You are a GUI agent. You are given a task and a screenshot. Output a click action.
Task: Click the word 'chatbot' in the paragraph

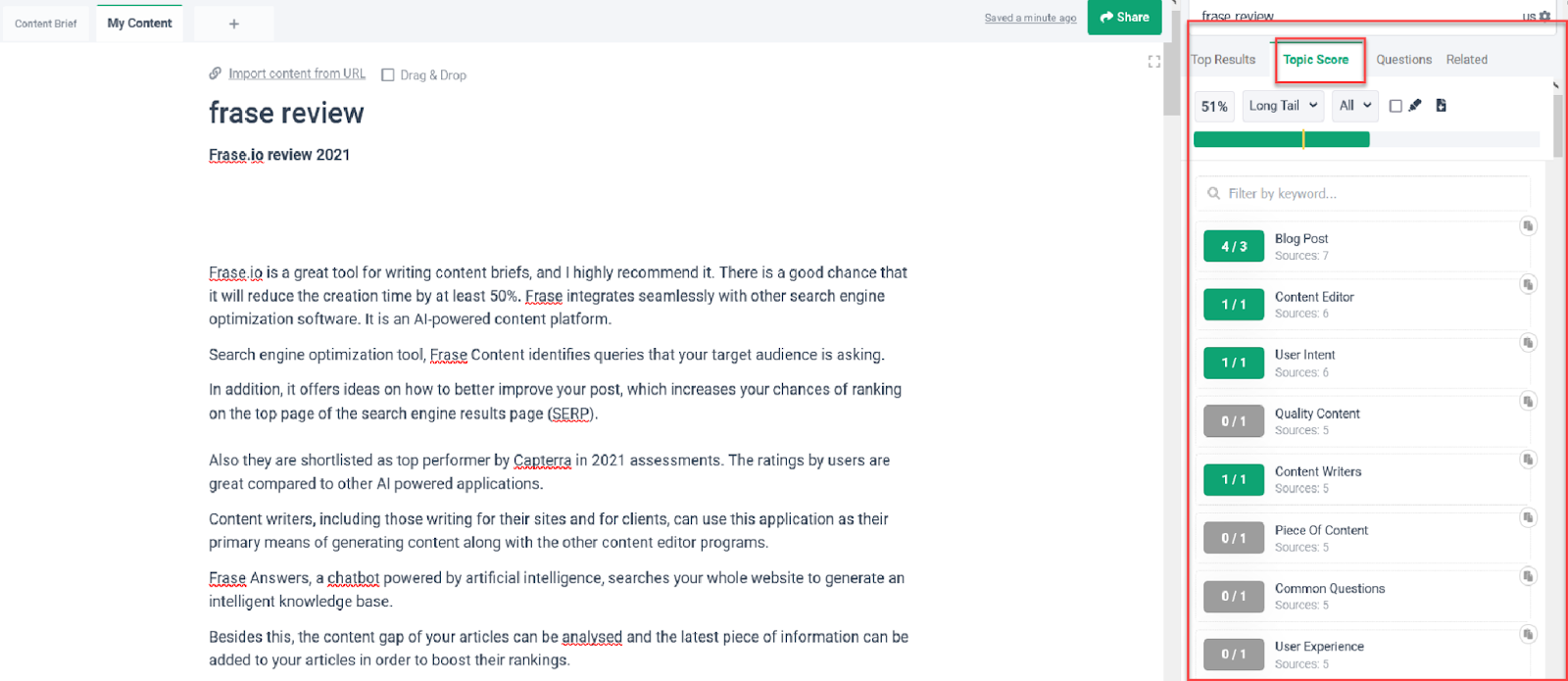pos(353,578)
